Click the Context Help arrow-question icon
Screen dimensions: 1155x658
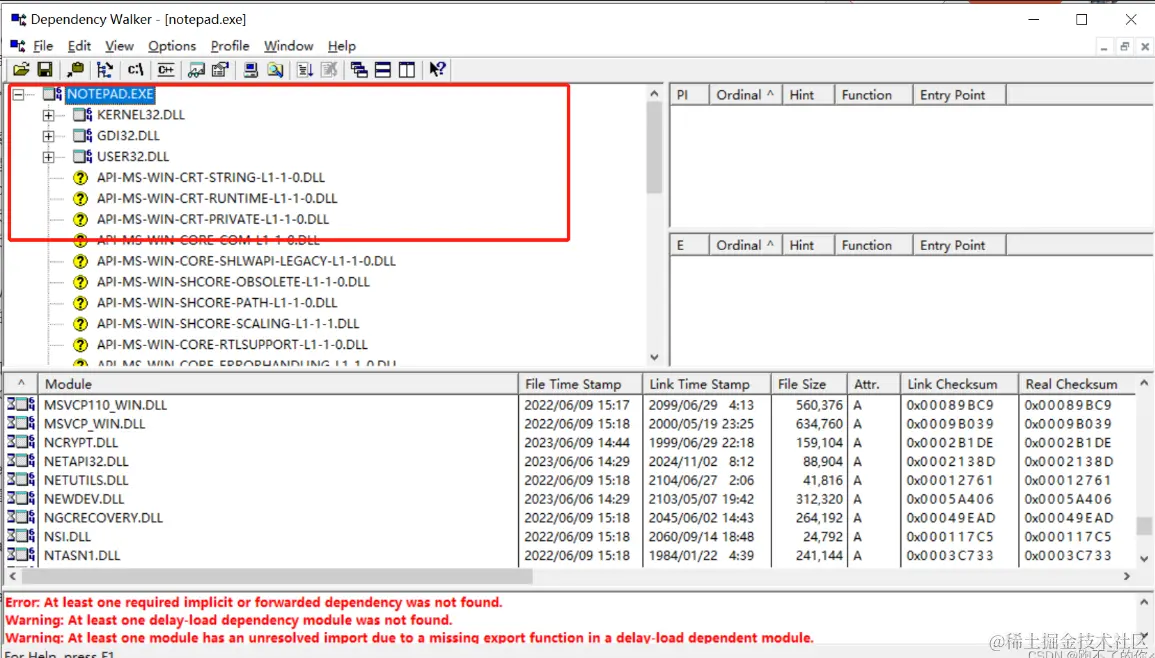438,70
